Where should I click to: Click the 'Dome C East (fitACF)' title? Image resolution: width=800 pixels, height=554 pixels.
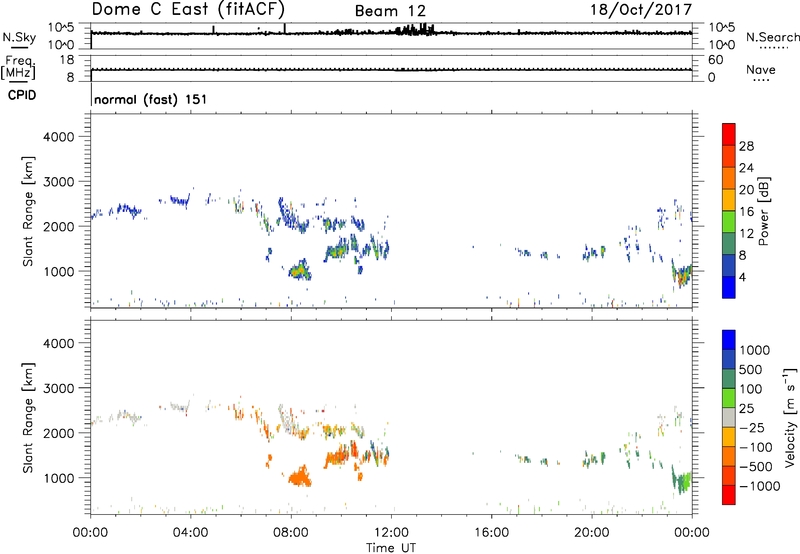pos(188,9)
